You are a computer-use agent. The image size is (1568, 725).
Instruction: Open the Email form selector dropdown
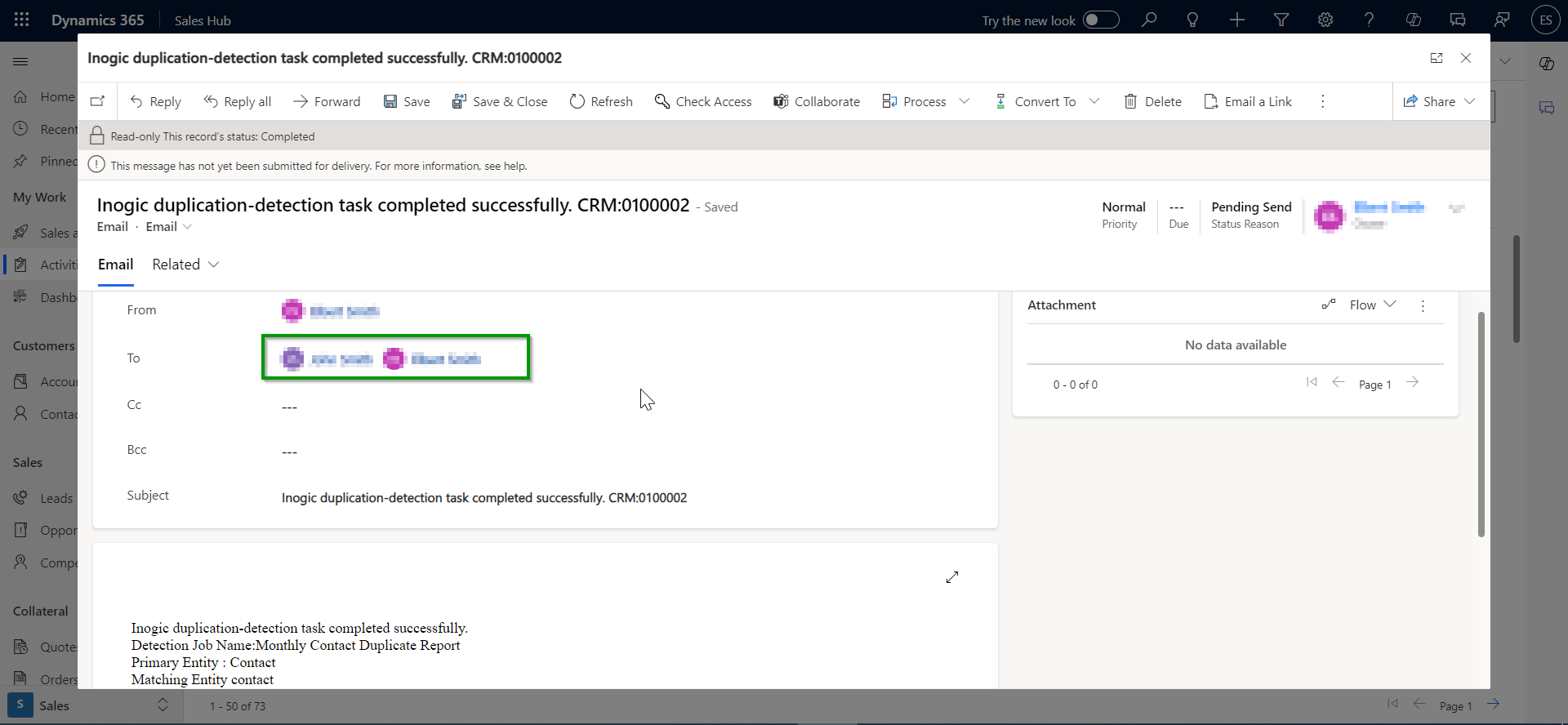tap(169, 227)
